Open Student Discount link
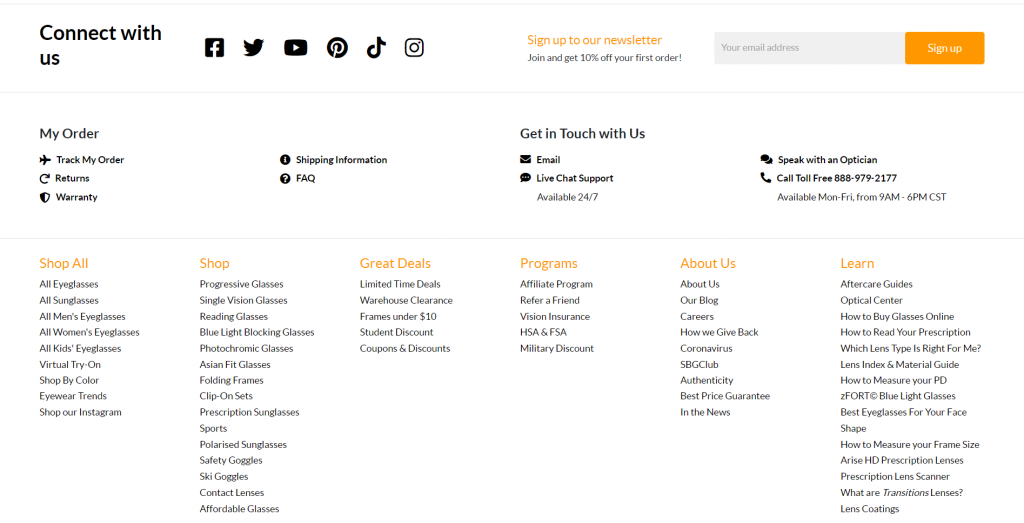Image resolution: width=1024 pixels, height=523 pixels. tap(396, 332)
